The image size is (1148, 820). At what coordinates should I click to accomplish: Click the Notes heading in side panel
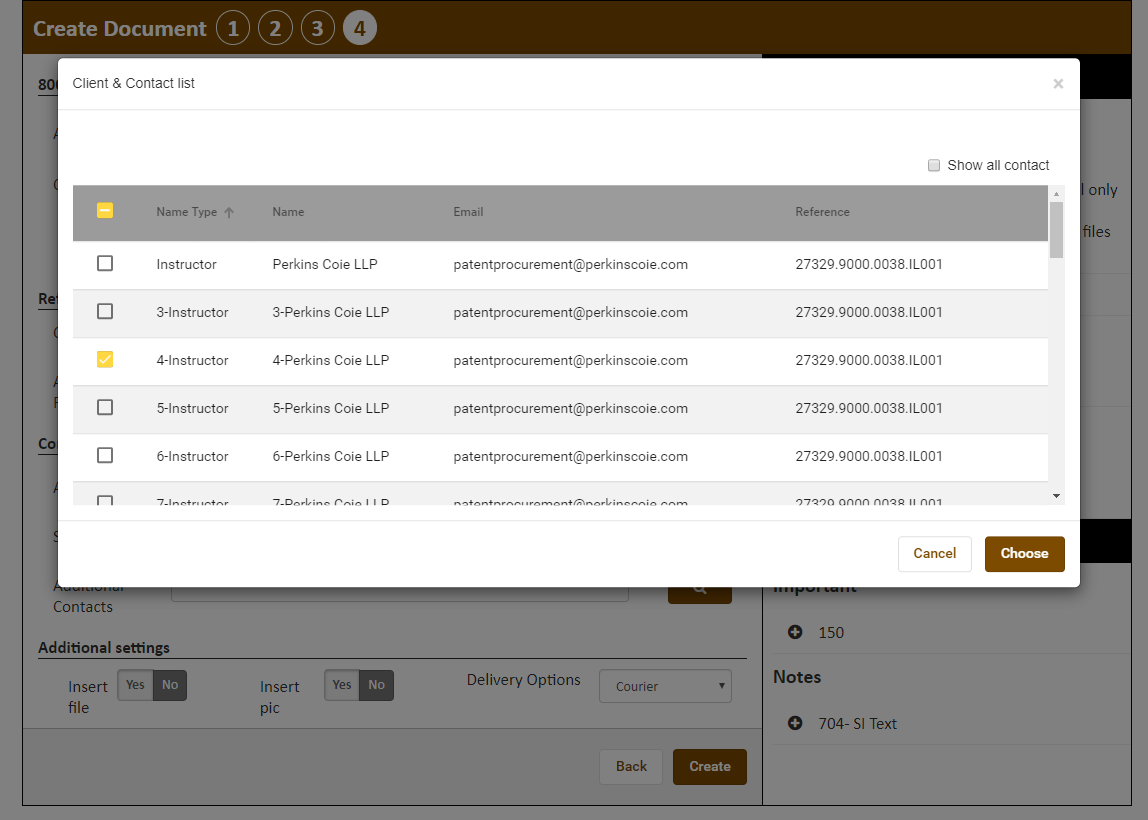click(x=797, y=677)
